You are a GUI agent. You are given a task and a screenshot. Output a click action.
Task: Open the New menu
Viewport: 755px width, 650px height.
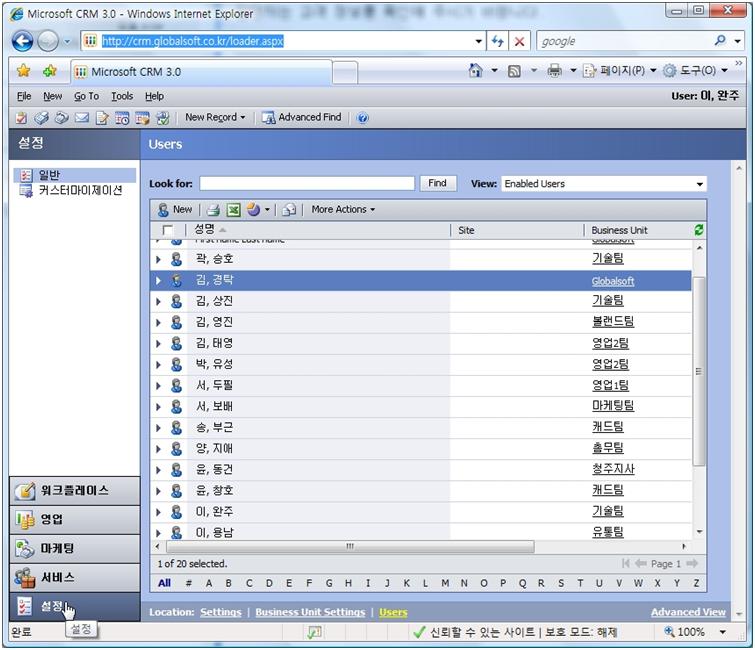coord(52,96)
